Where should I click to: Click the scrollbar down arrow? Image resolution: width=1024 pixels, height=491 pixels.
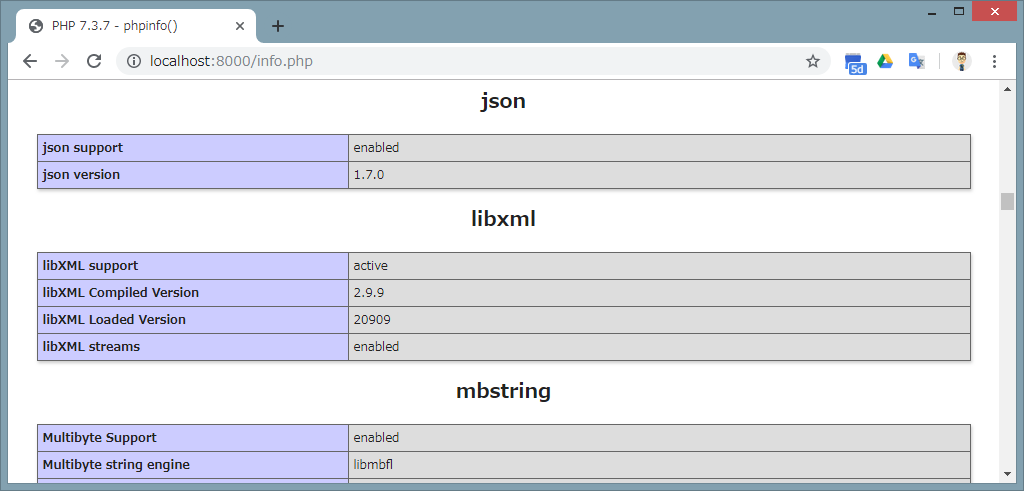[x=1007, y=473]
